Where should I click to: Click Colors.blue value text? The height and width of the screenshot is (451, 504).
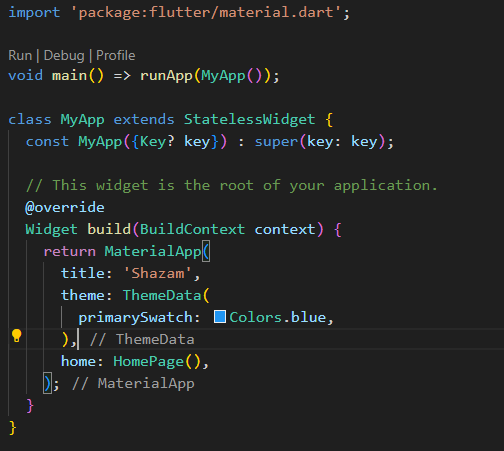(x=277, y=317)
